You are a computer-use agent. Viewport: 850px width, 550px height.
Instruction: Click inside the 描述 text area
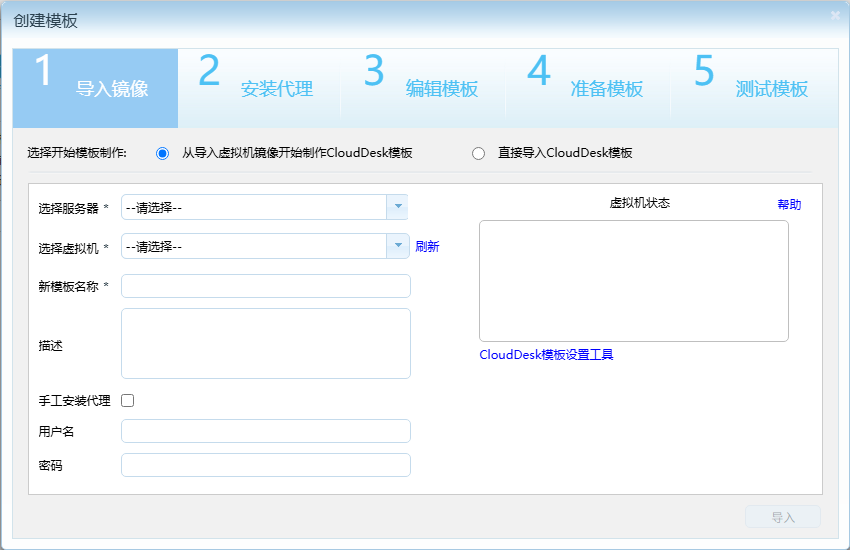tap(266, 344)
